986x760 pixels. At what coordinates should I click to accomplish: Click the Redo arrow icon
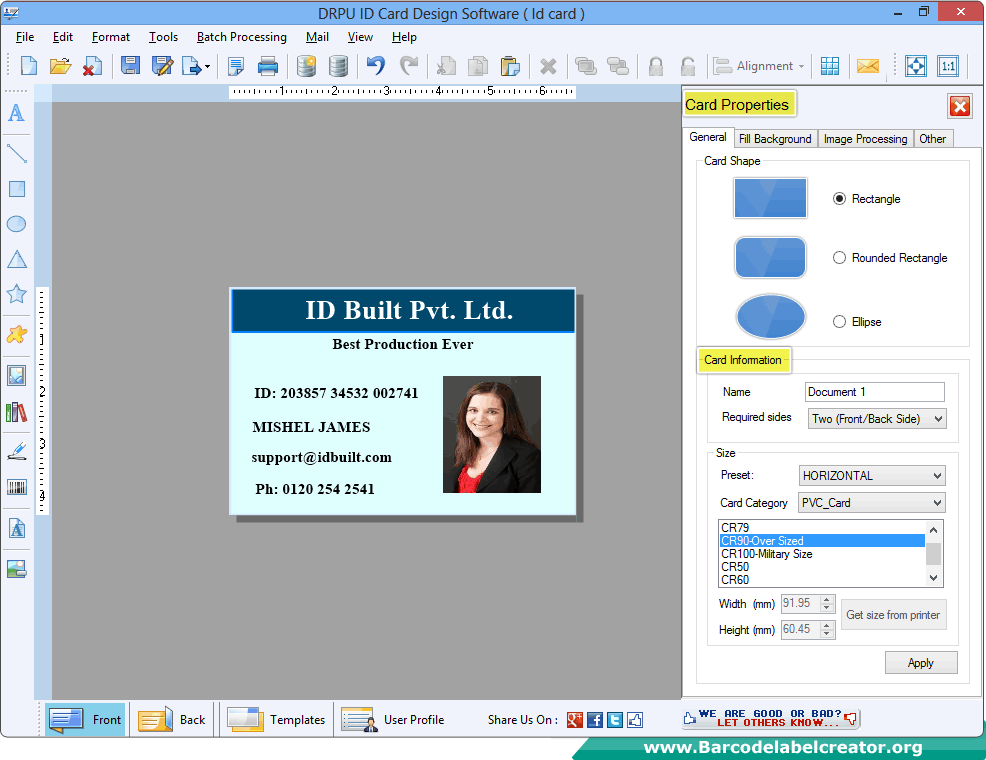click(x=409, y=66)
